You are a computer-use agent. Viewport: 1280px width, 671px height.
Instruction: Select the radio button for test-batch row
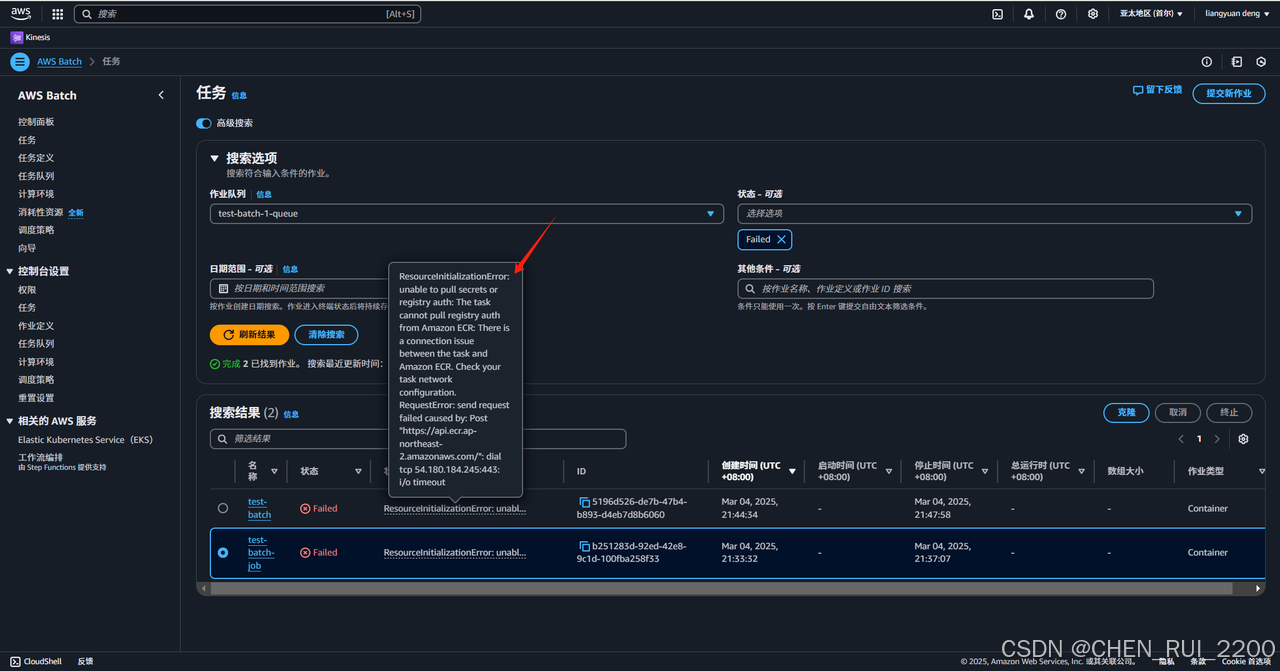click(x=223, y=508)
